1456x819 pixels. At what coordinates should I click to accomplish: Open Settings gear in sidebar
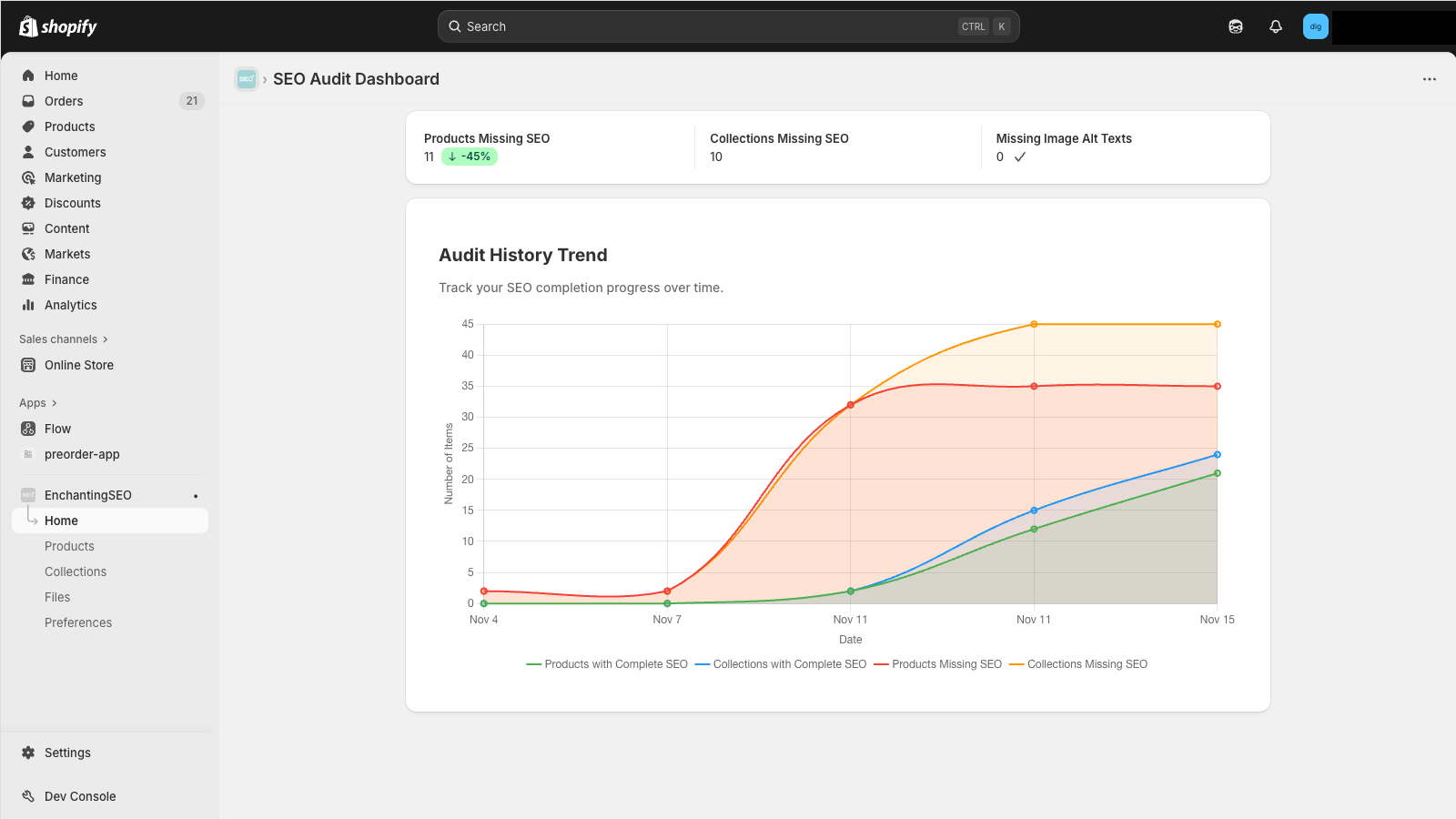(28, 753)
